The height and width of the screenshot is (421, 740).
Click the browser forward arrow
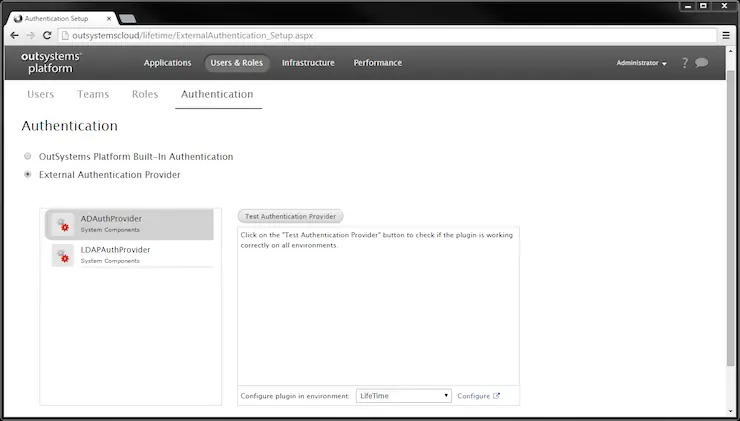click(31, 35)
